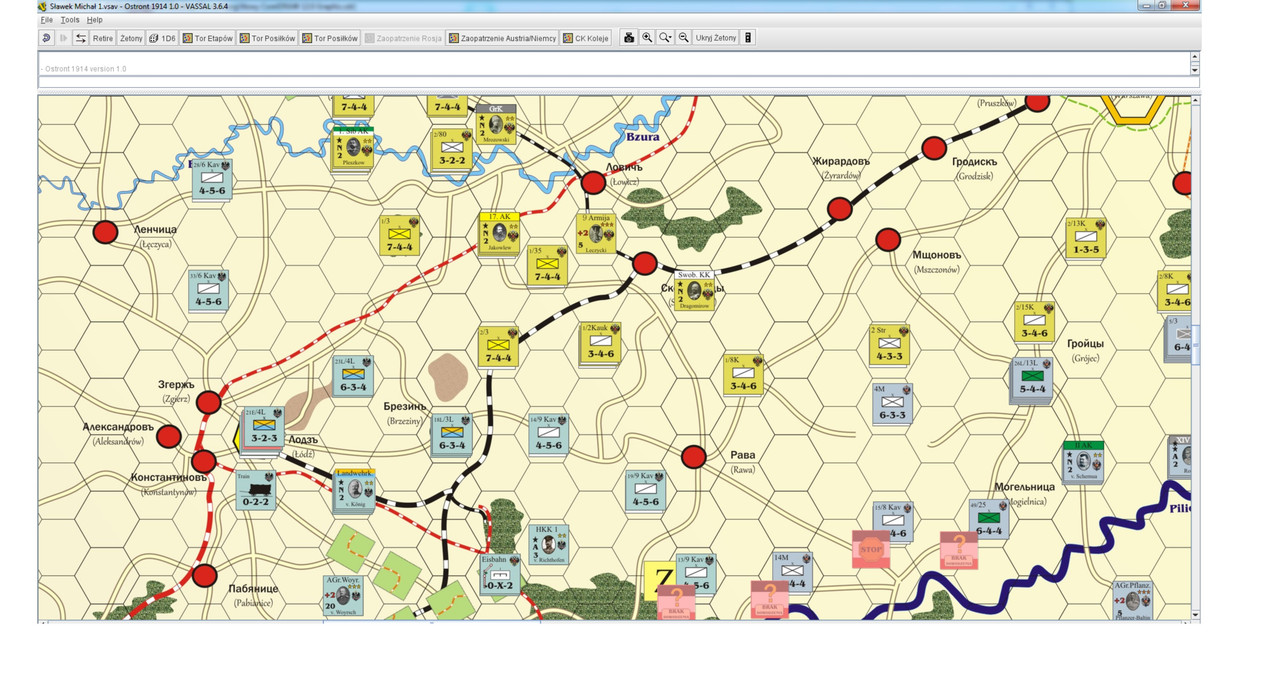
Task: Click the camera snapshot icon
Action: (x=629, y=38)
